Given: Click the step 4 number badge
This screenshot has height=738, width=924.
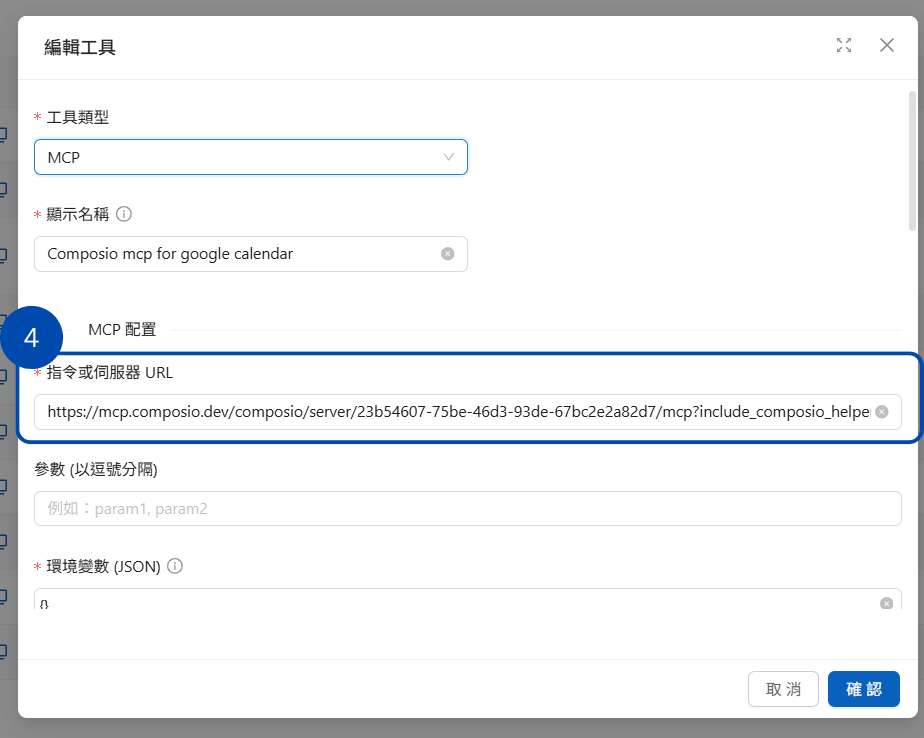Looking at the screenshot, I should click(31, 338).
